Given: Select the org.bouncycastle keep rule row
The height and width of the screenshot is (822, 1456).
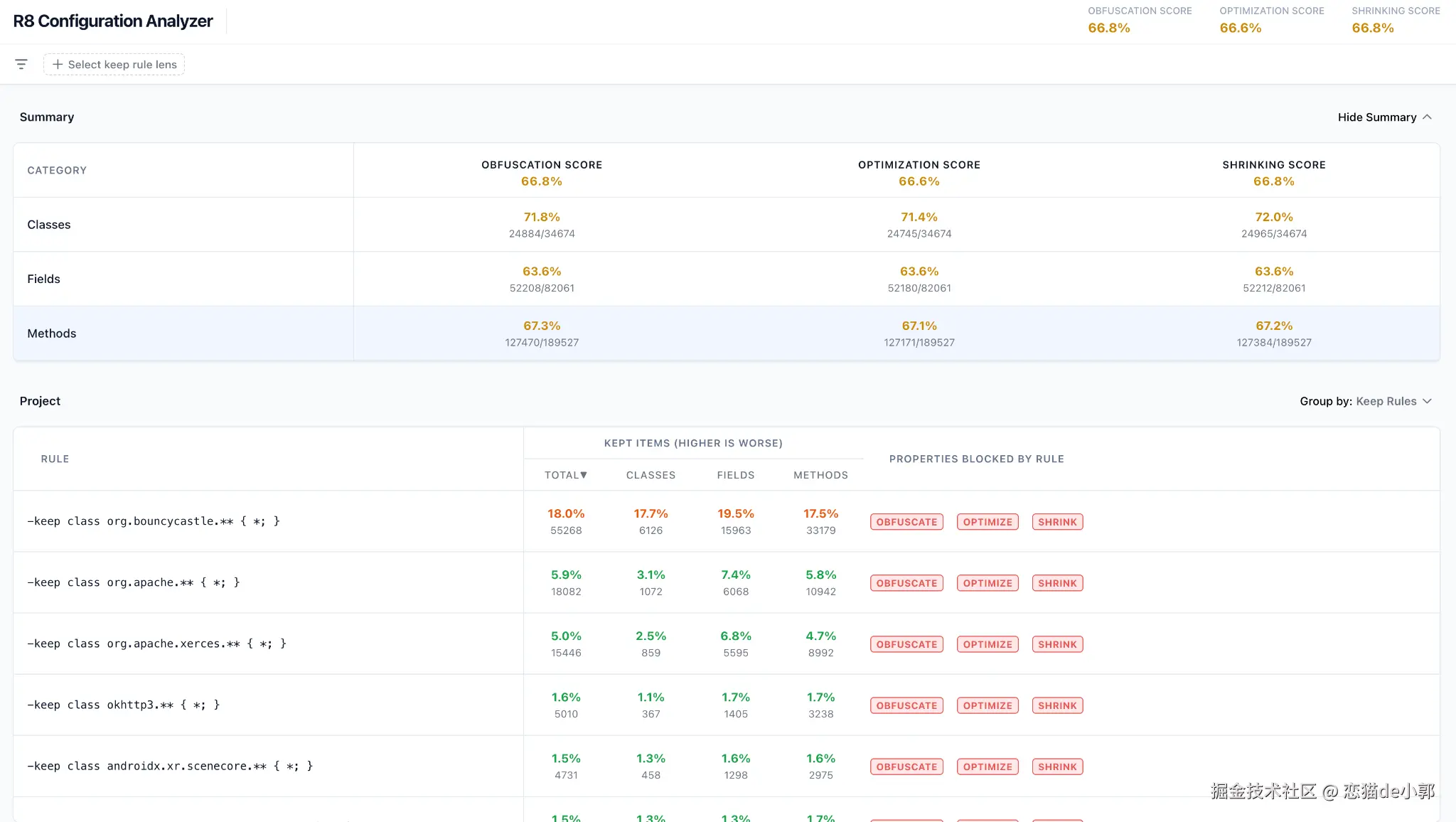Looking at the screenshot, I should click(x=727, y=521).
